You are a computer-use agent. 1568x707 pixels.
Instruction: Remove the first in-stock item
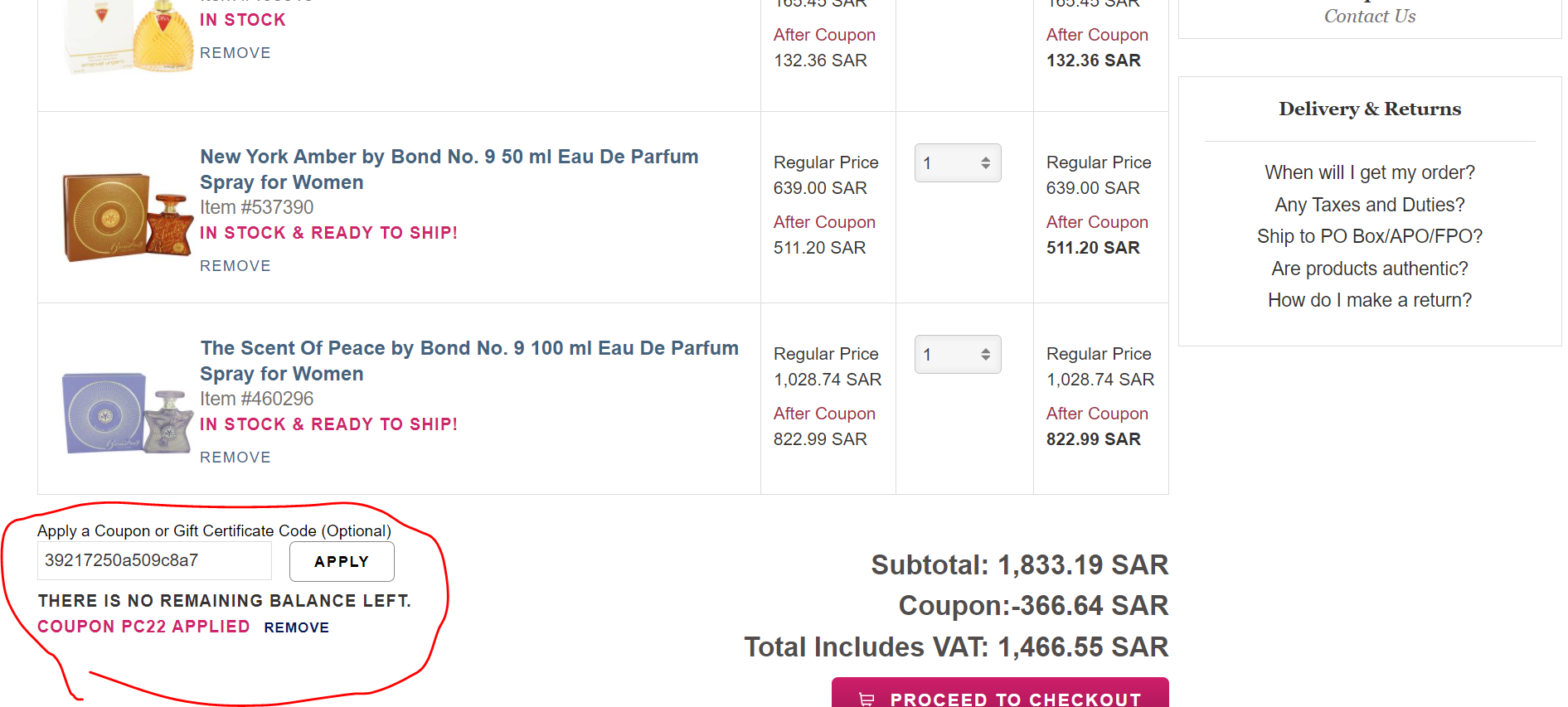(x=235, y=53)
